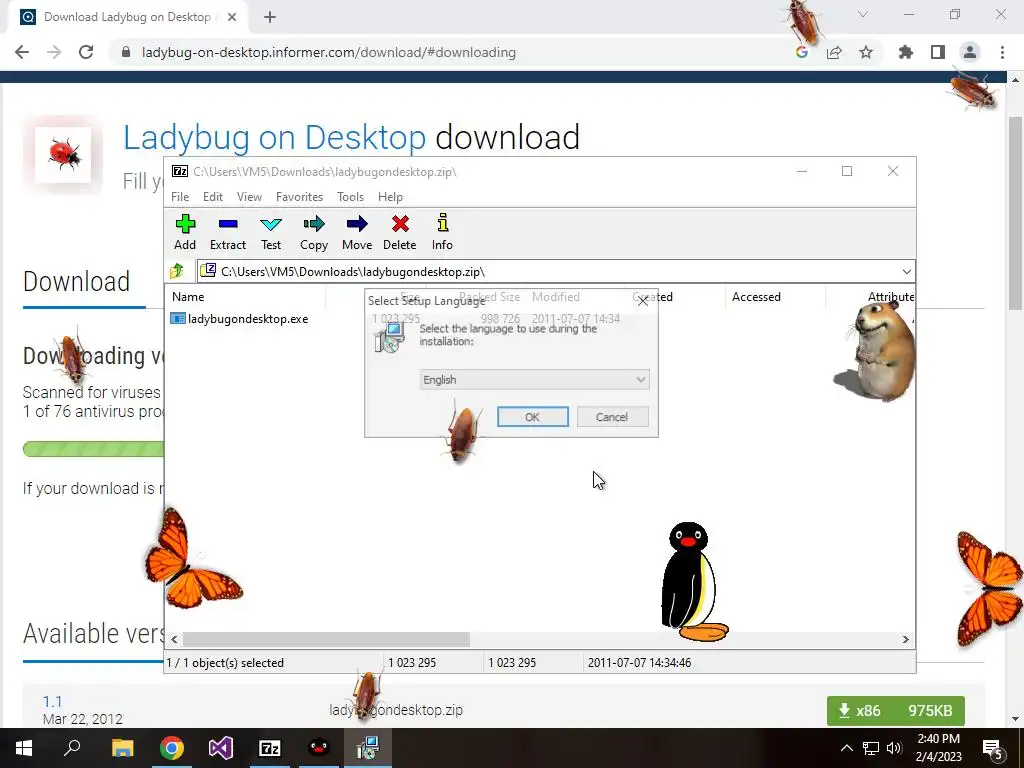Sort by the Name column header
1024x768 pixels.
pyautogui.click(x=188, y=296)
